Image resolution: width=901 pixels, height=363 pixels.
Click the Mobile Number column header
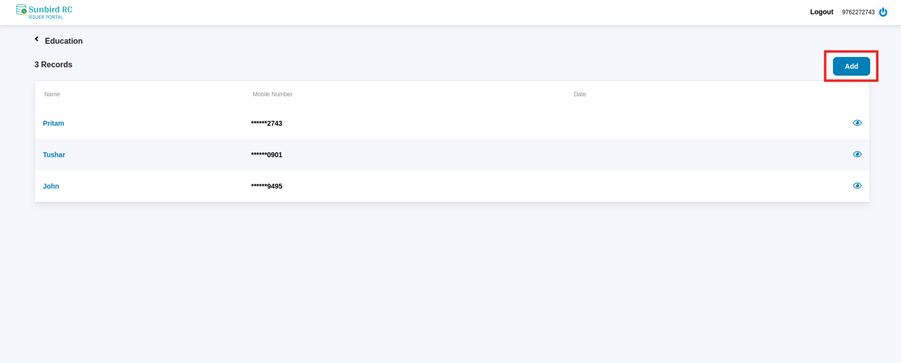pyautogui.click(x=272, y=94)
